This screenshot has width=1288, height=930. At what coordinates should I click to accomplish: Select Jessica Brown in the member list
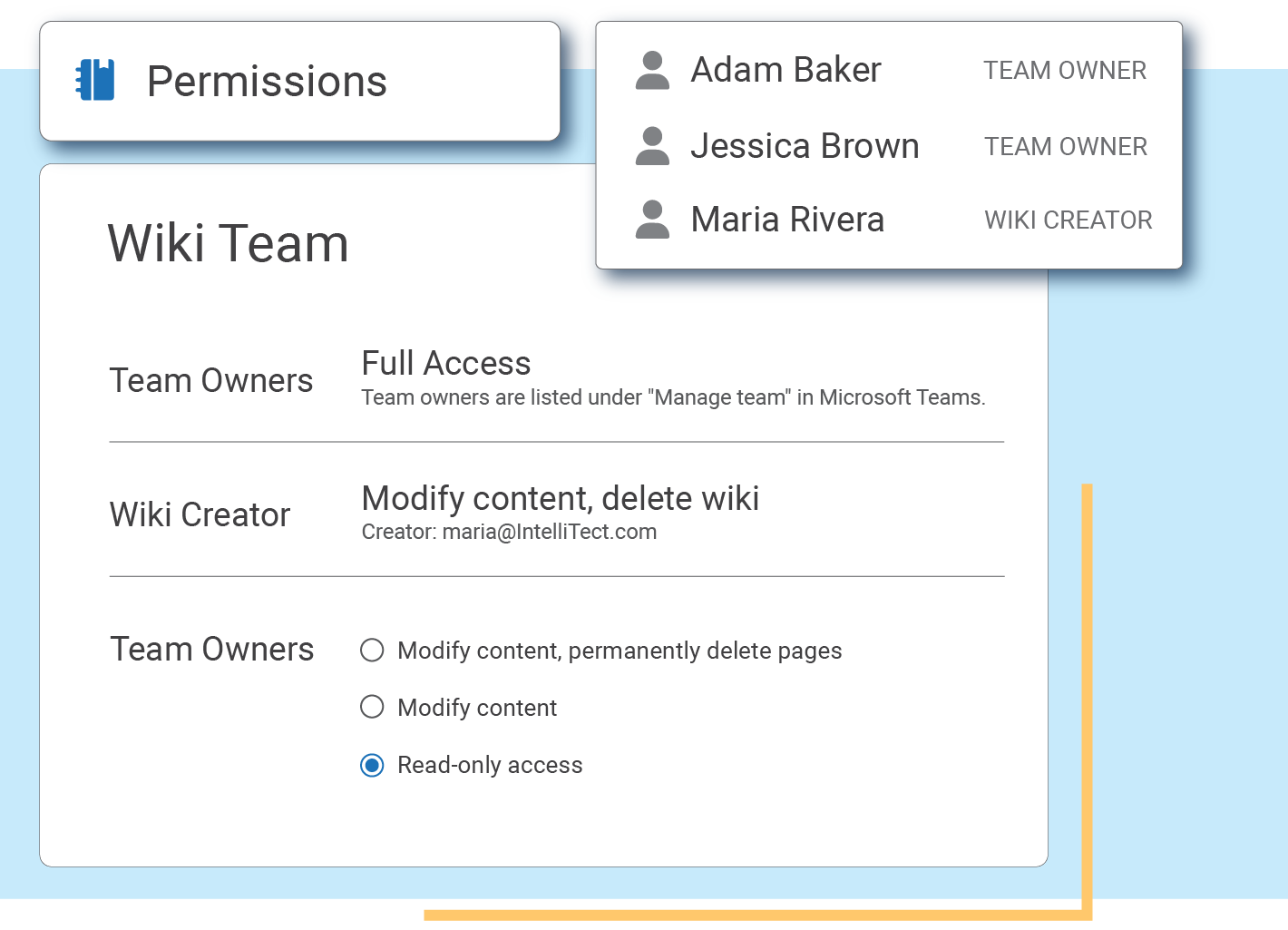pos(805,146)
